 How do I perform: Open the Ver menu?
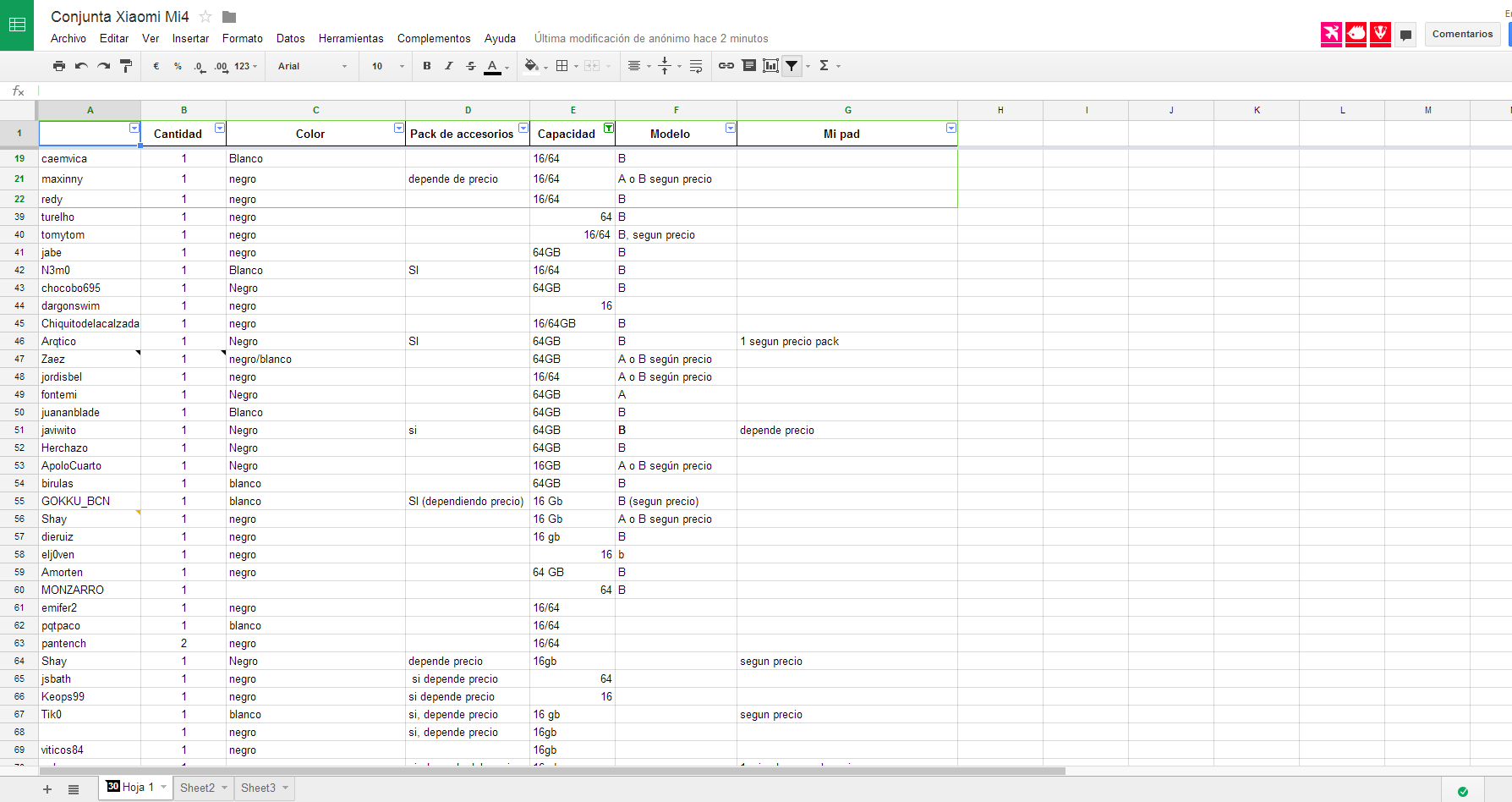pyautogui.click(x=151, y=38)
